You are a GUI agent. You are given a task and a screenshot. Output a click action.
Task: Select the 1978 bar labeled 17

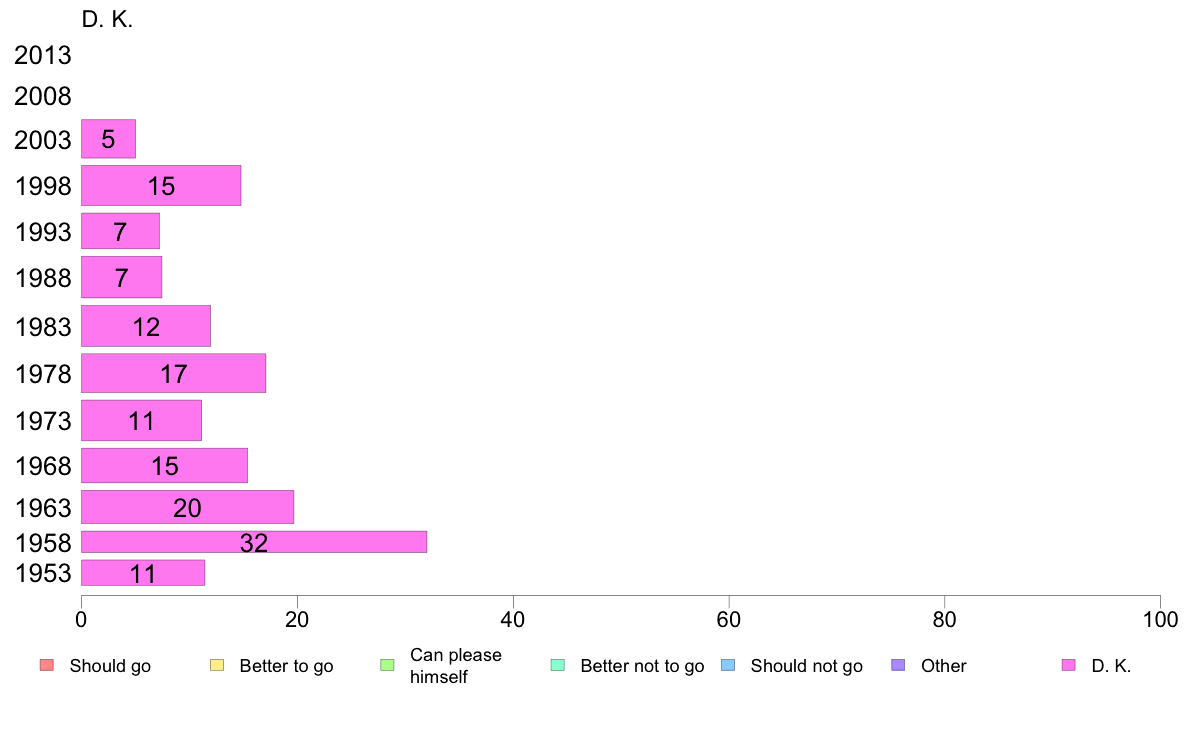click(174, 373)
